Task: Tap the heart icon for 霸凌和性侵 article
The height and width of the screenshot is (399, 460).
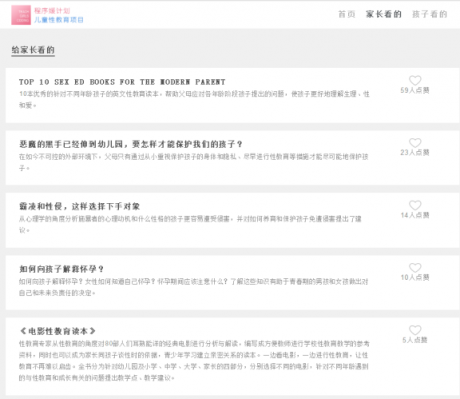Action: (415, 205)
